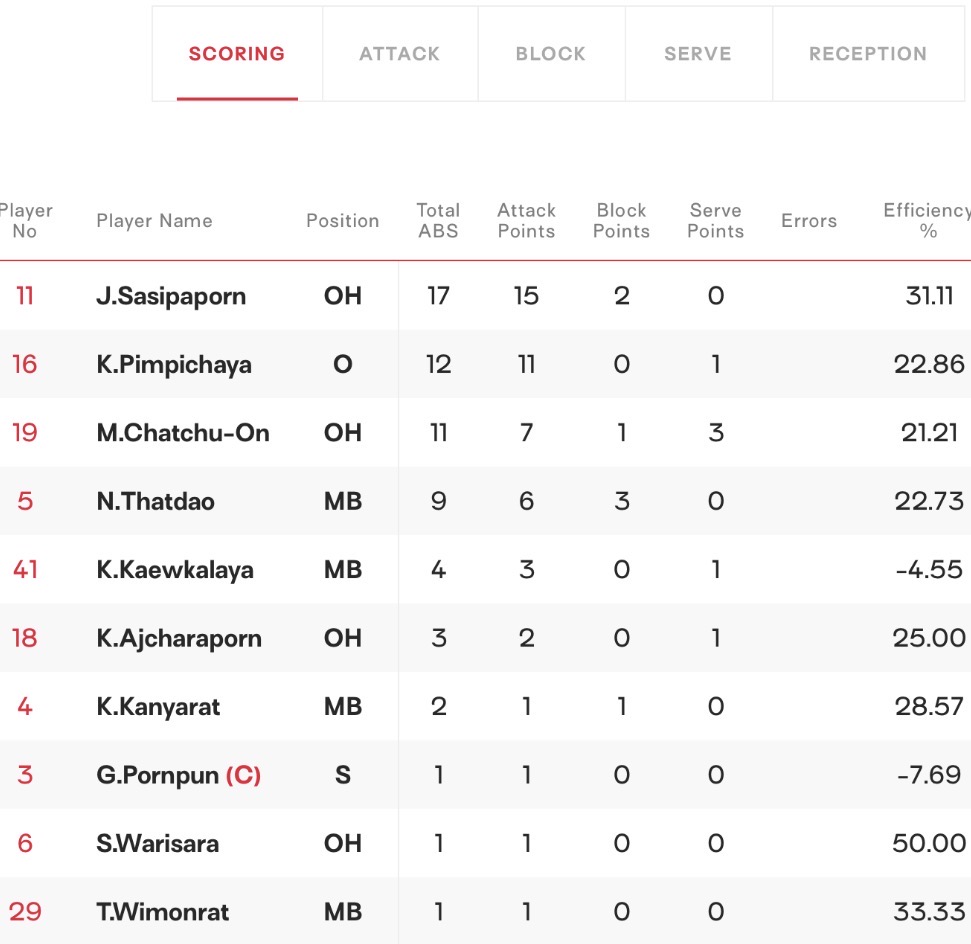Screen dimensions: 971x944
Task: Sort by Block Points column header
Action: click(621, 221)
